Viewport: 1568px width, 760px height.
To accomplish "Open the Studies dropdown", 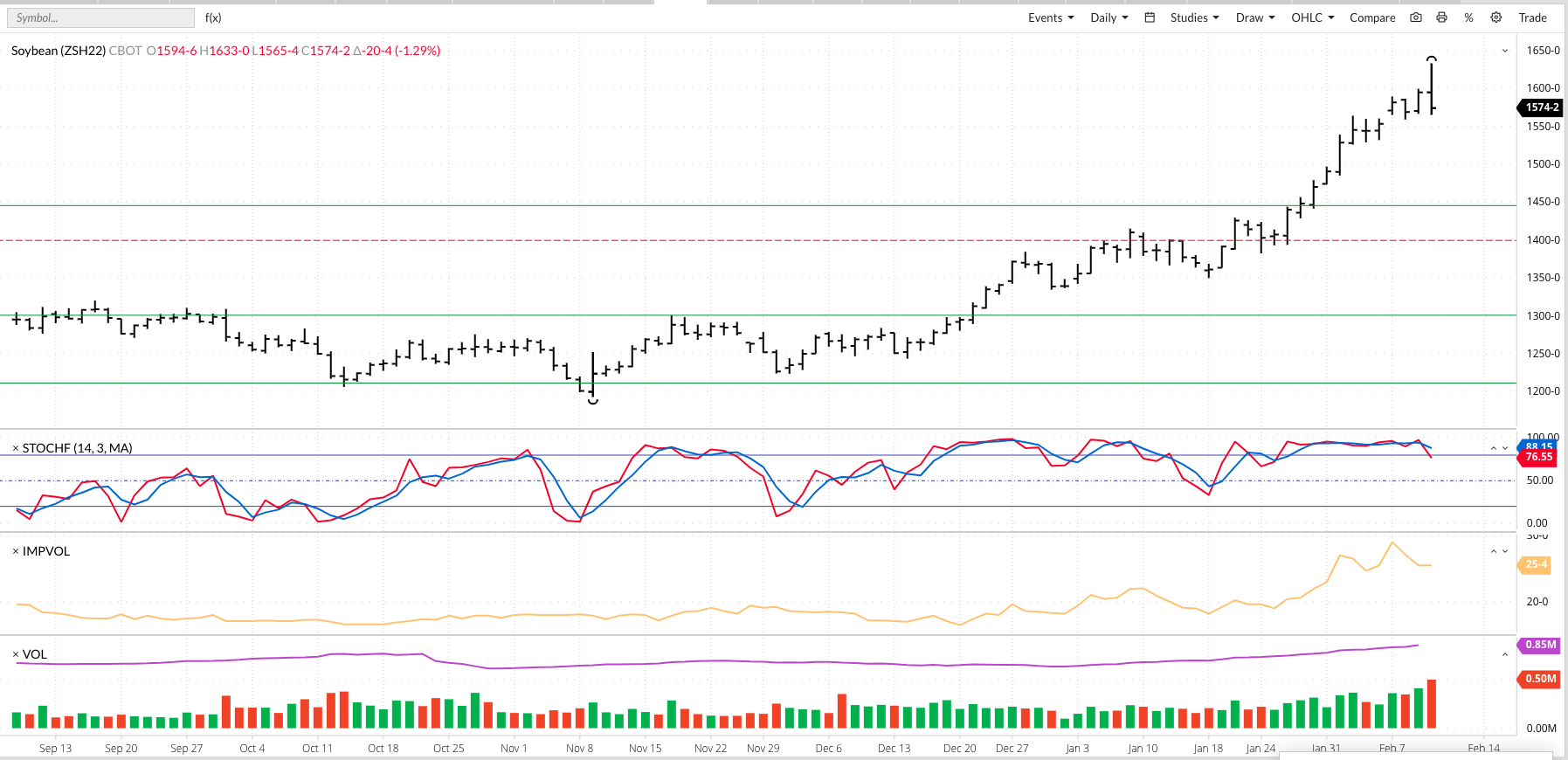I will 1195,17.
